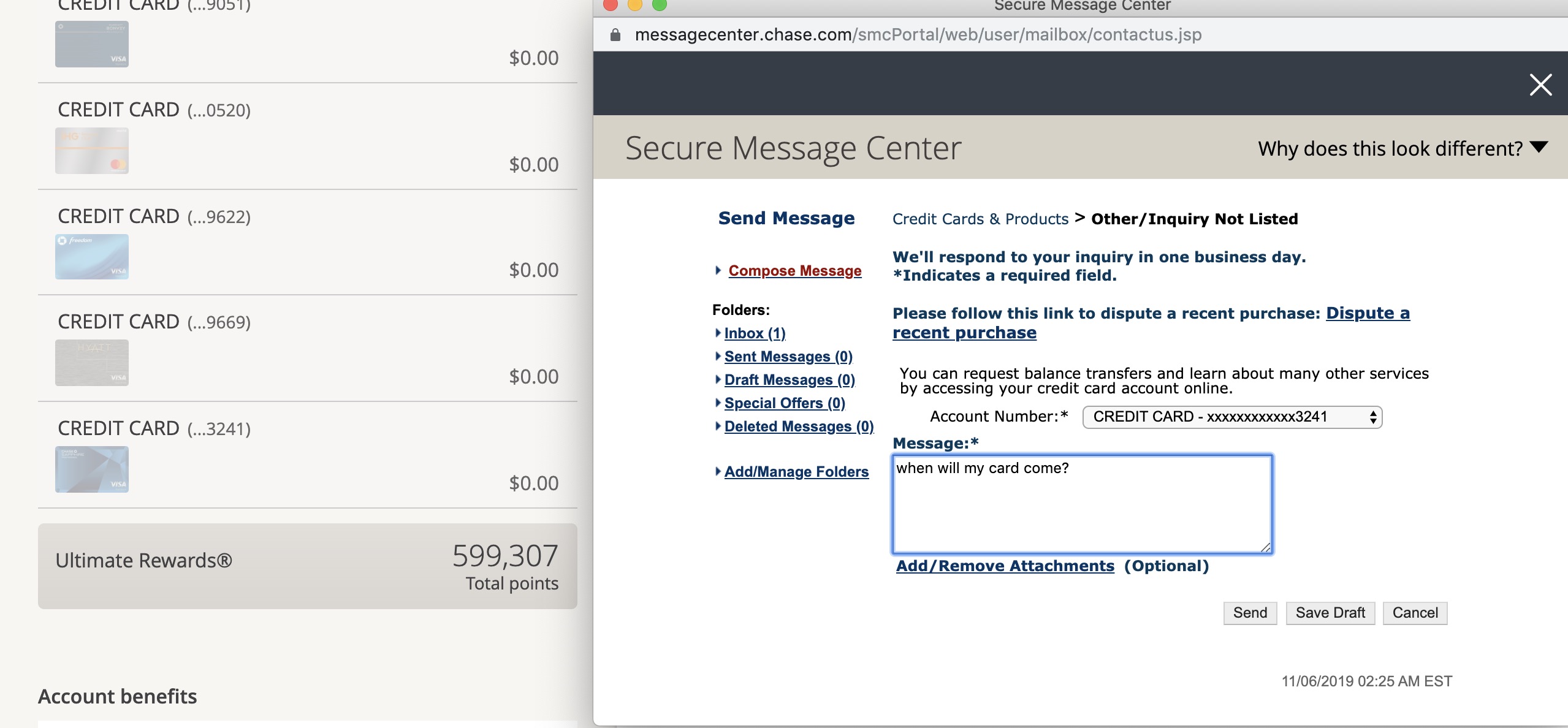Click the Sapphire card image for account 3241
Image resolution: width=1568 pixels, height=728 pixels.
point(91,469)
